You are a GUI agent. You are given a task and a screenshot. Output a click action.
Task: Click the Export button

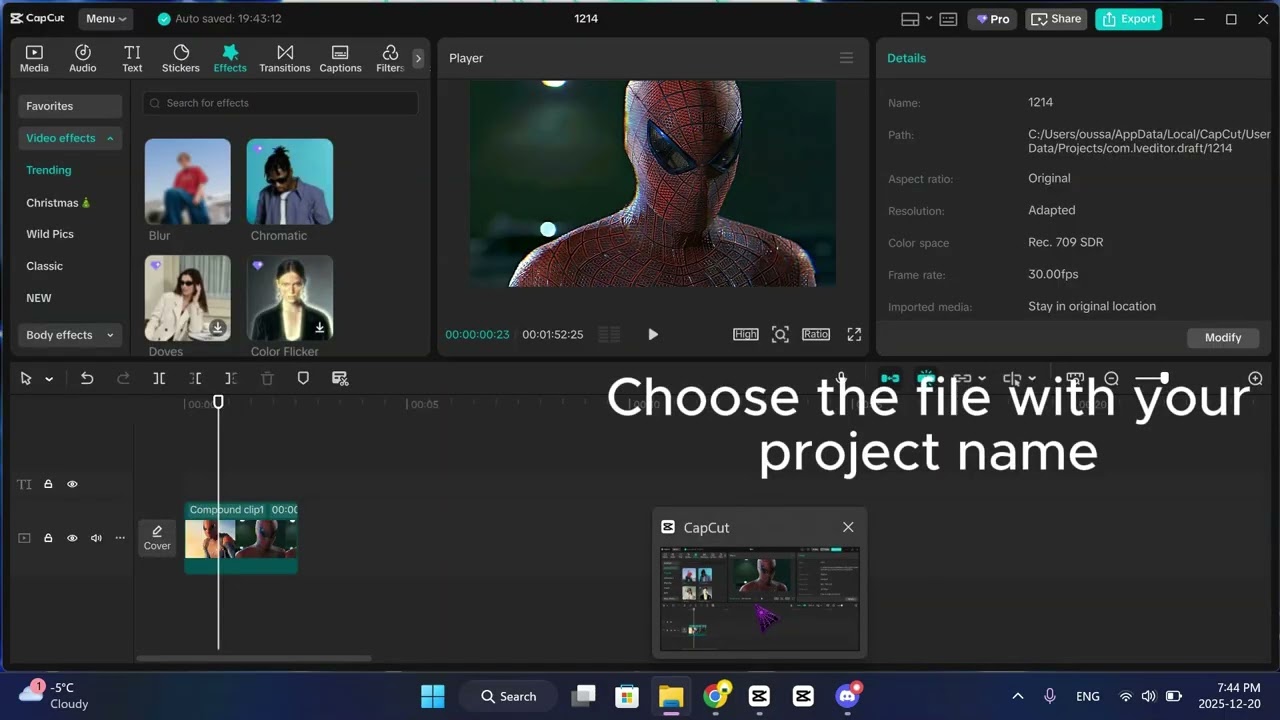click(x=1129, y=19)
